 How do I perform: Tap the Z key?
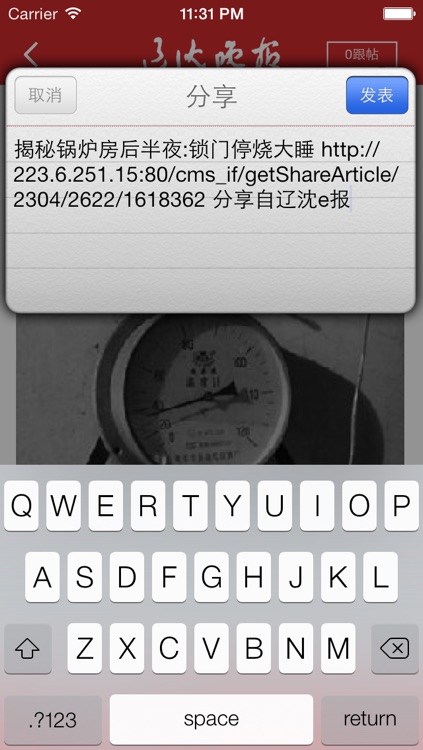[85, 649]
